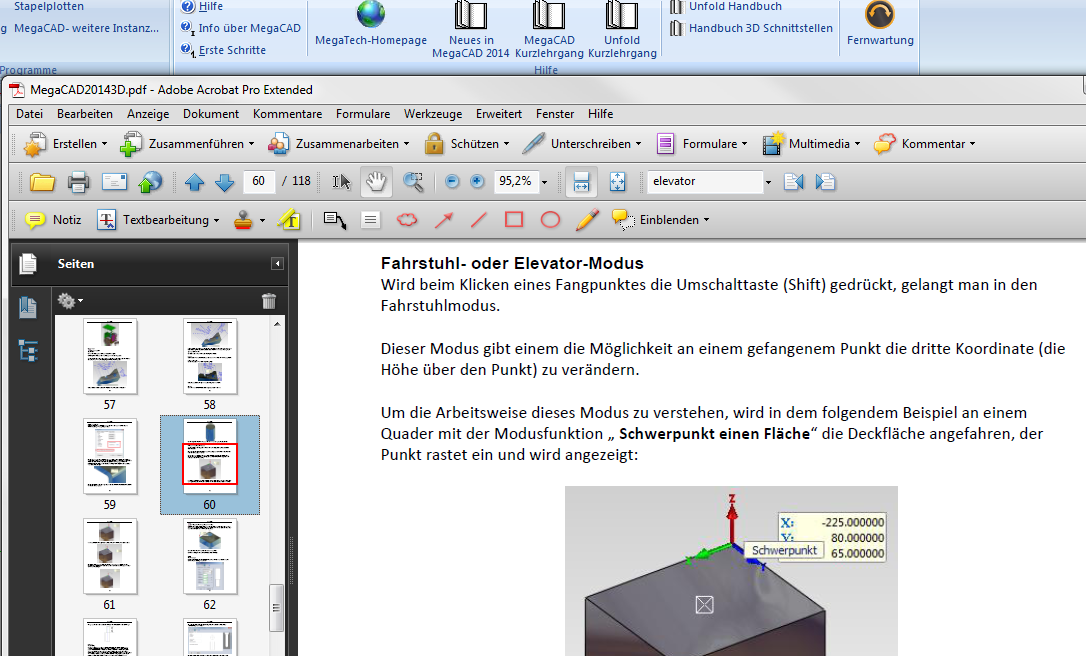1086x656 pixels.
Task: Expand the zoom percentage dropdown arrow
Action: click(x=544, y=182)
